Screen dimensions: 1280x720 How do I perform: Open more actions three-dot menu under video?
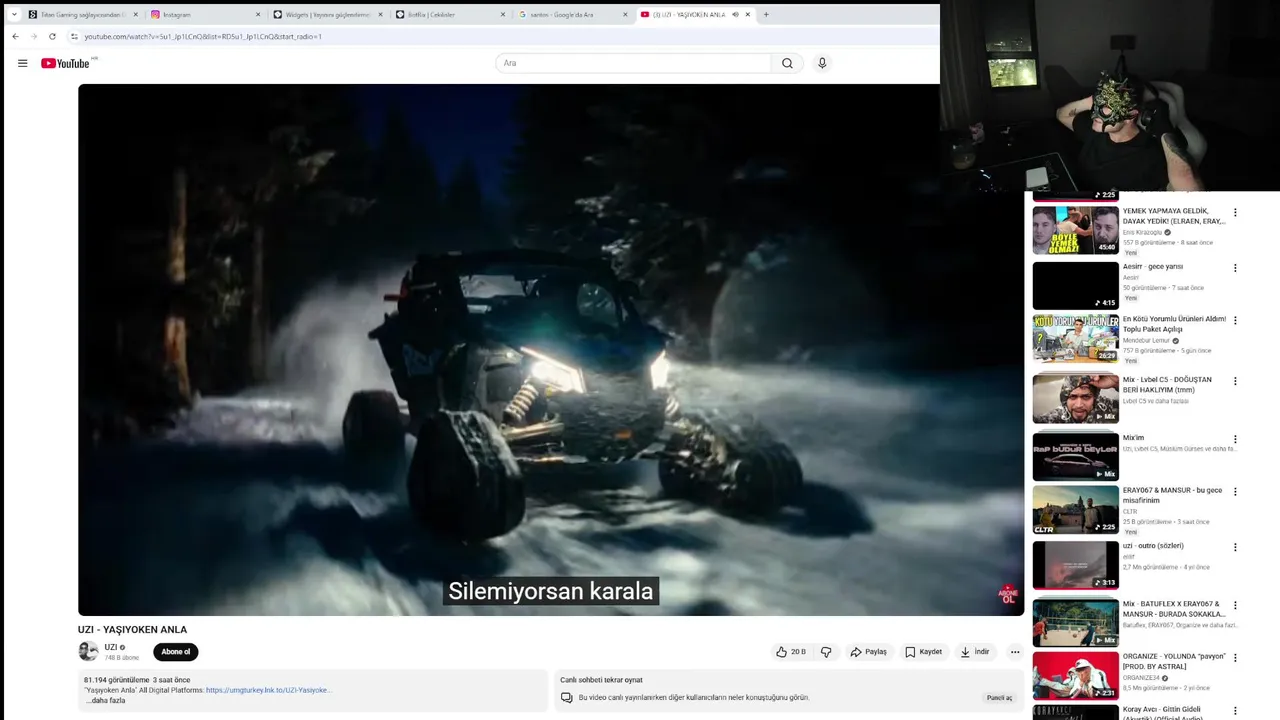click(x=1015, y=652)
